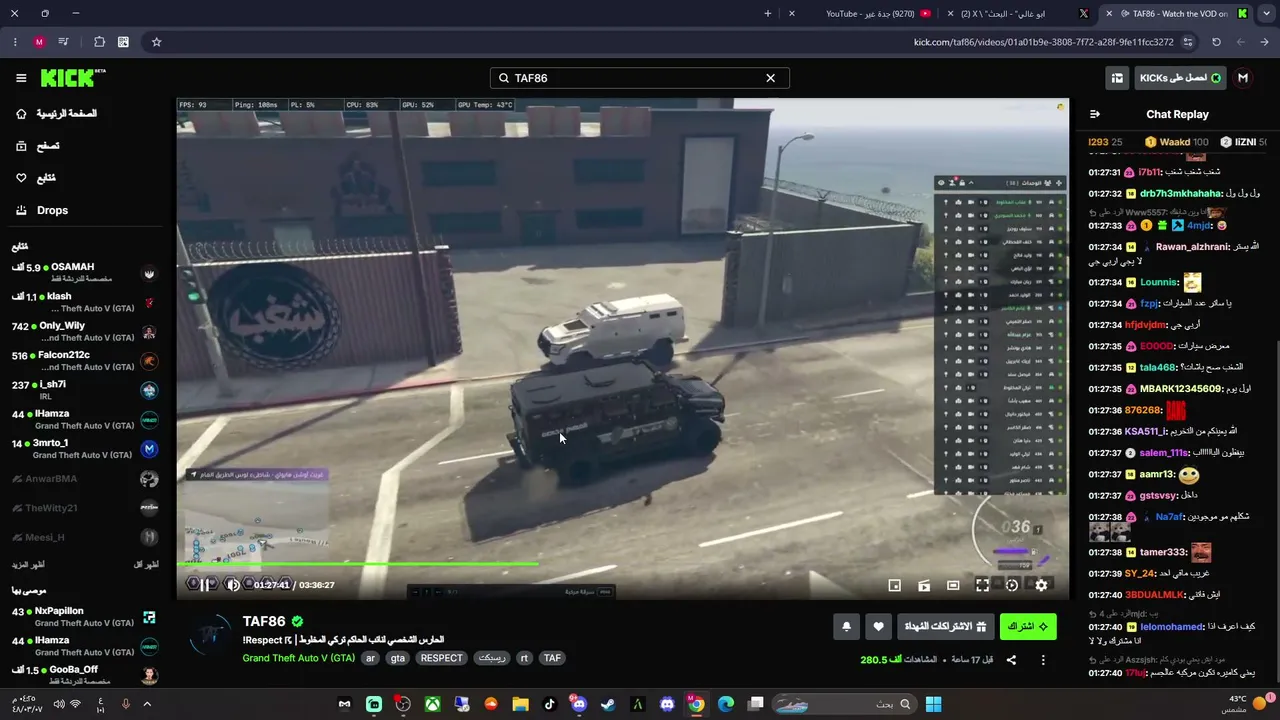Image resolution: width=1280 pixels, height=720 pixels.
Task: Open more options menu below the video
Action: coord(1043,660)
